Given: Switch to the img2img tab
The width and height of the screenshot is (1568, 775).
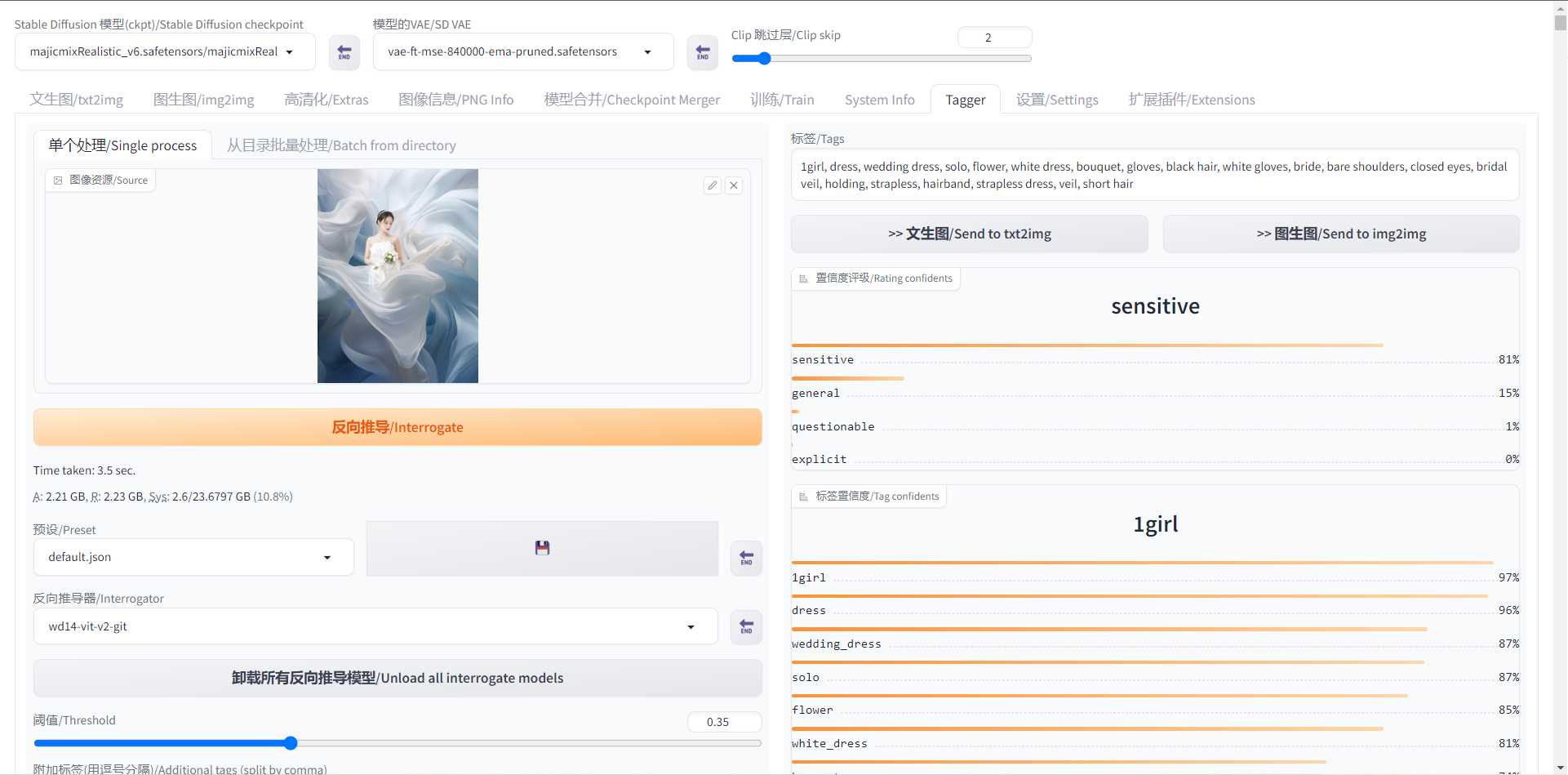Looking at the screenshot, I should (204, 100).
